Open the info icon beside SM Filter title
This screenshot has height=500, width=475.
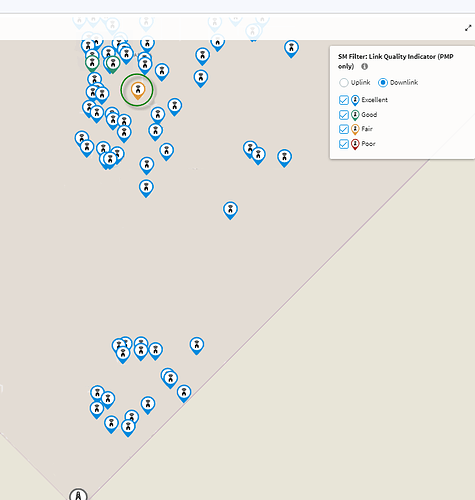coord(365,66)
